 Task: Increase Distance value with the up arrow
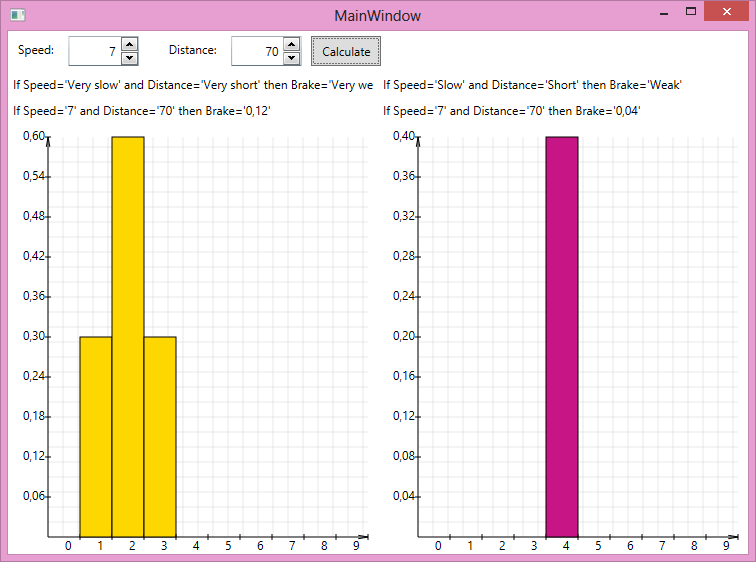[291, 44]
